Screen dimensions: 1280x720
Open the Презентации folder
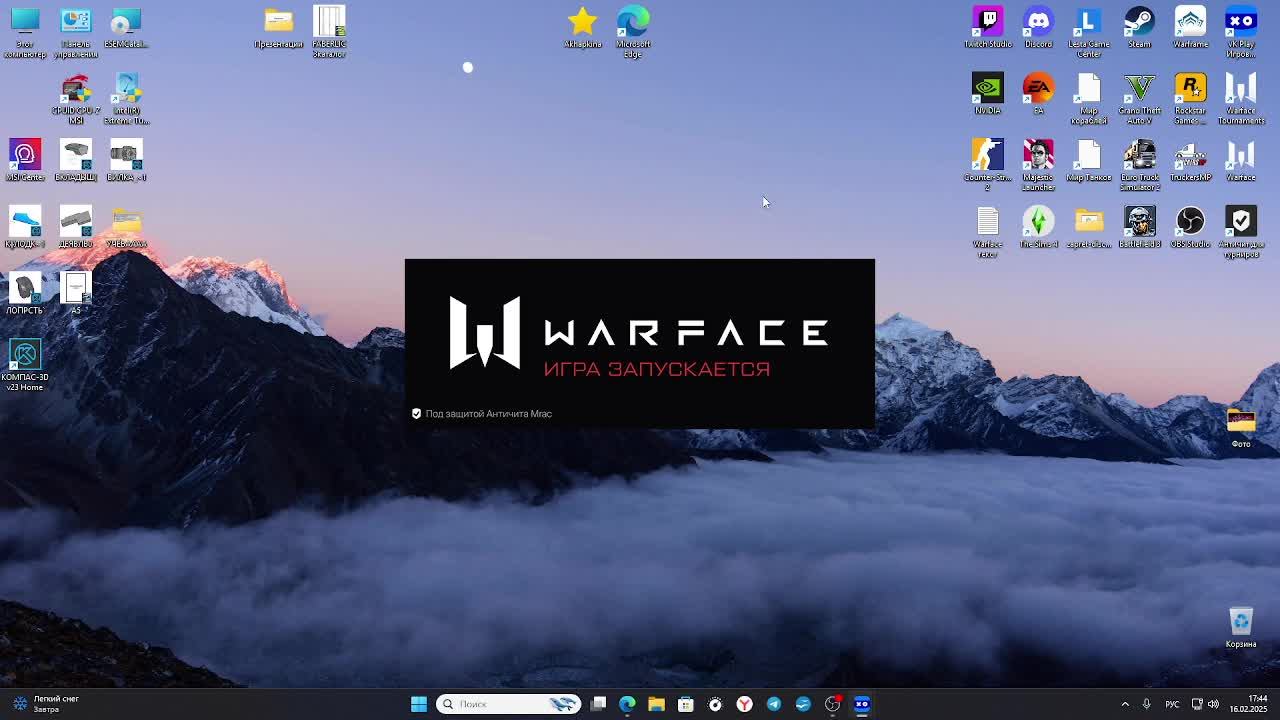[279, 27]
